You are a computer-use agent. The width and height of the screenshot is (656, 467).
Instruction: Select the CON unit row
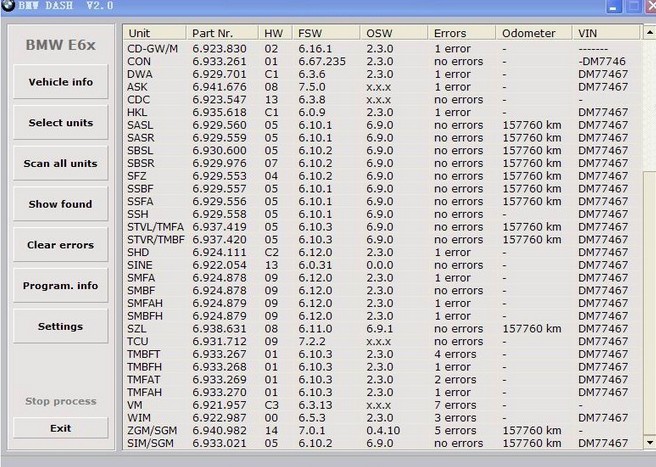click(x=383, y=61)
